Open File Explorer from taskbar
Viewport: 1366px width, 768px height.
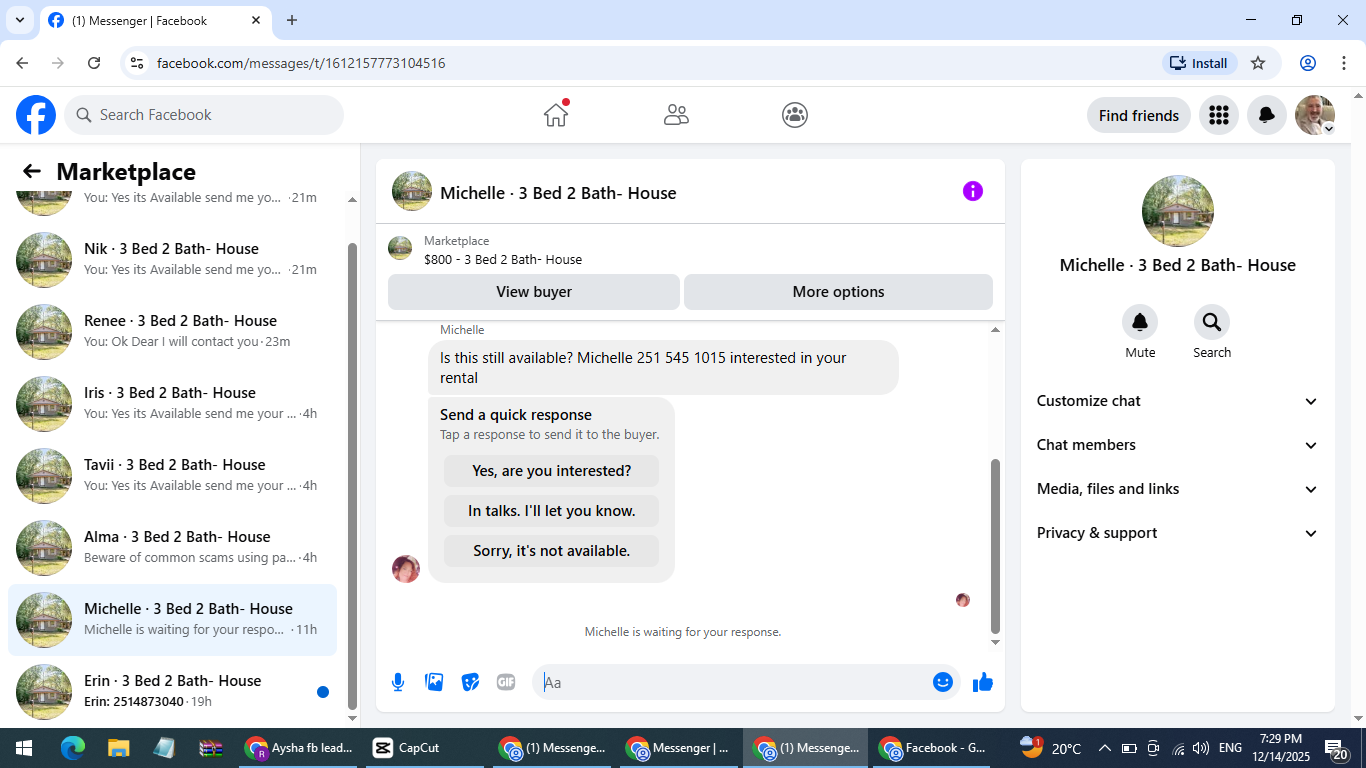(118, 748)
